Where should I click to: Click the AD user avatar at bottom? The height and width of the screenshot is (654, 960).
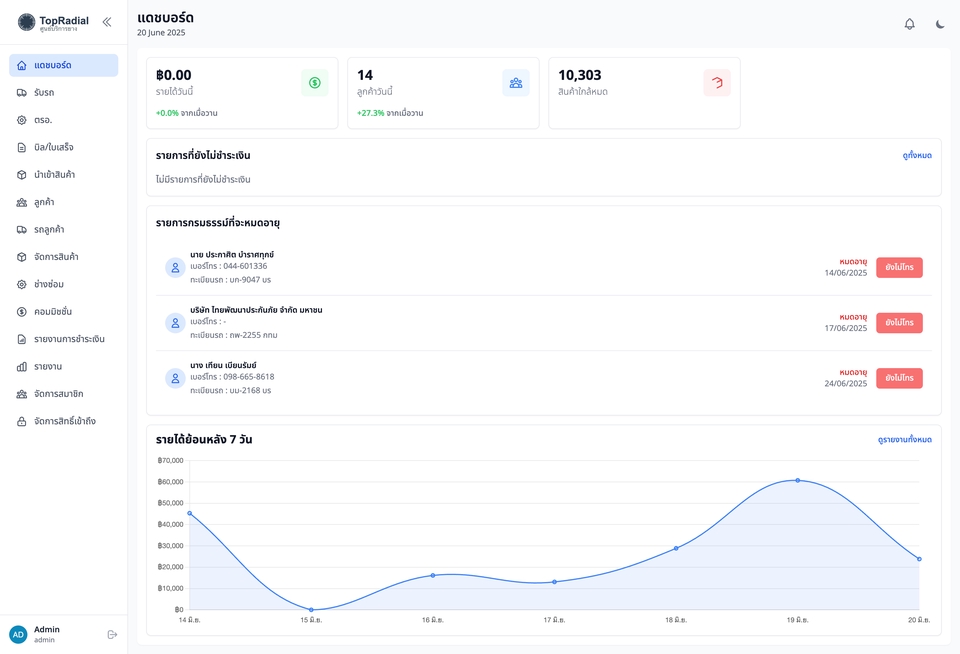pyautogui.click(x=18, y=634)
